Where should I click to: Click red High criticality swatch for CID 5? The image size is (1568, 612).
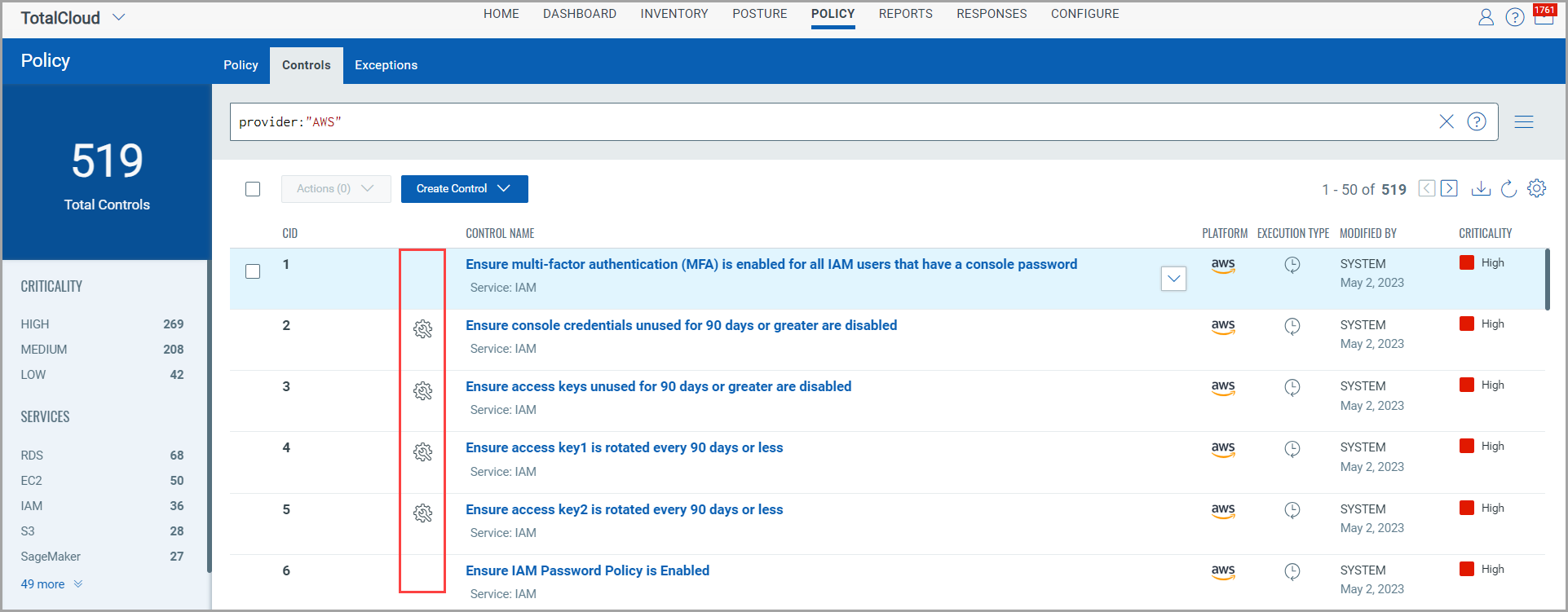[x=1467, y=508]
